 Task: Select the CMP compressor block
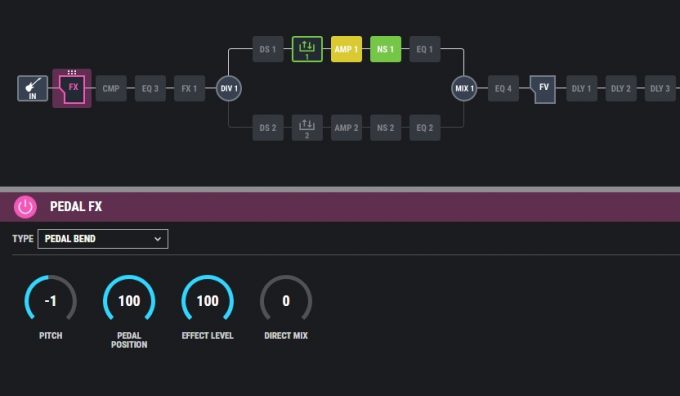tap(111, 88)
